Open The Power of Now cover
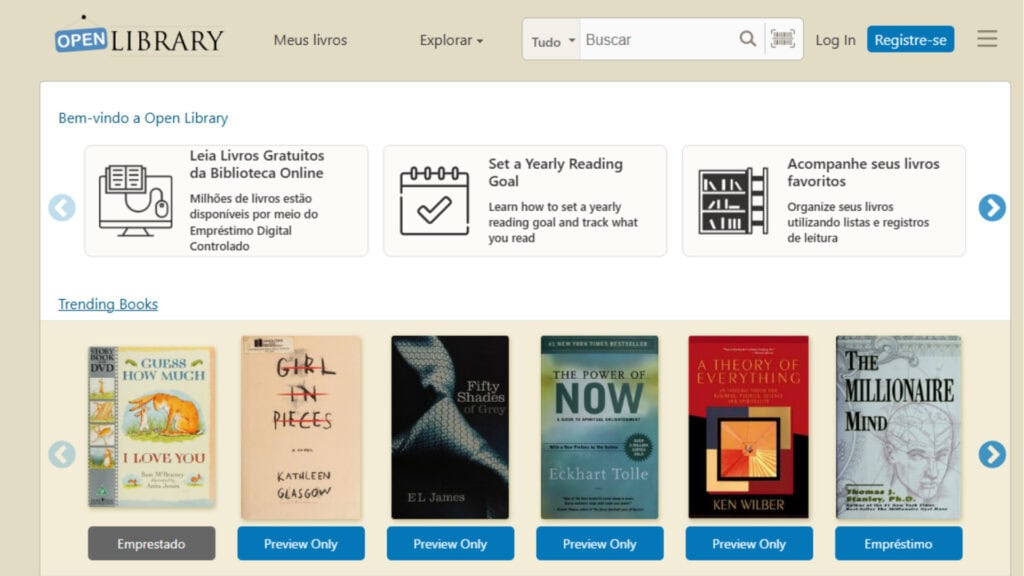1024x576 pixels. [x=600, y=427]
